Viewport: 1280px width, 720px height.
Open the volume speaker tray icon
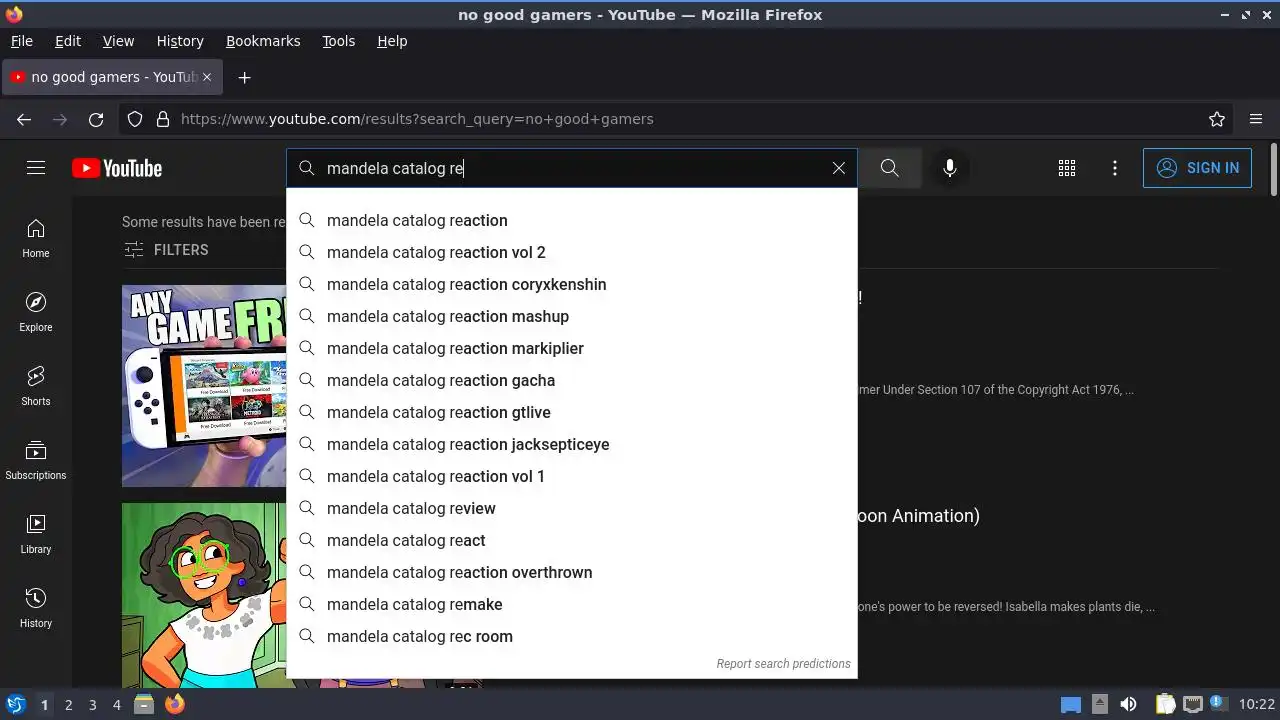coord(1128,705)
